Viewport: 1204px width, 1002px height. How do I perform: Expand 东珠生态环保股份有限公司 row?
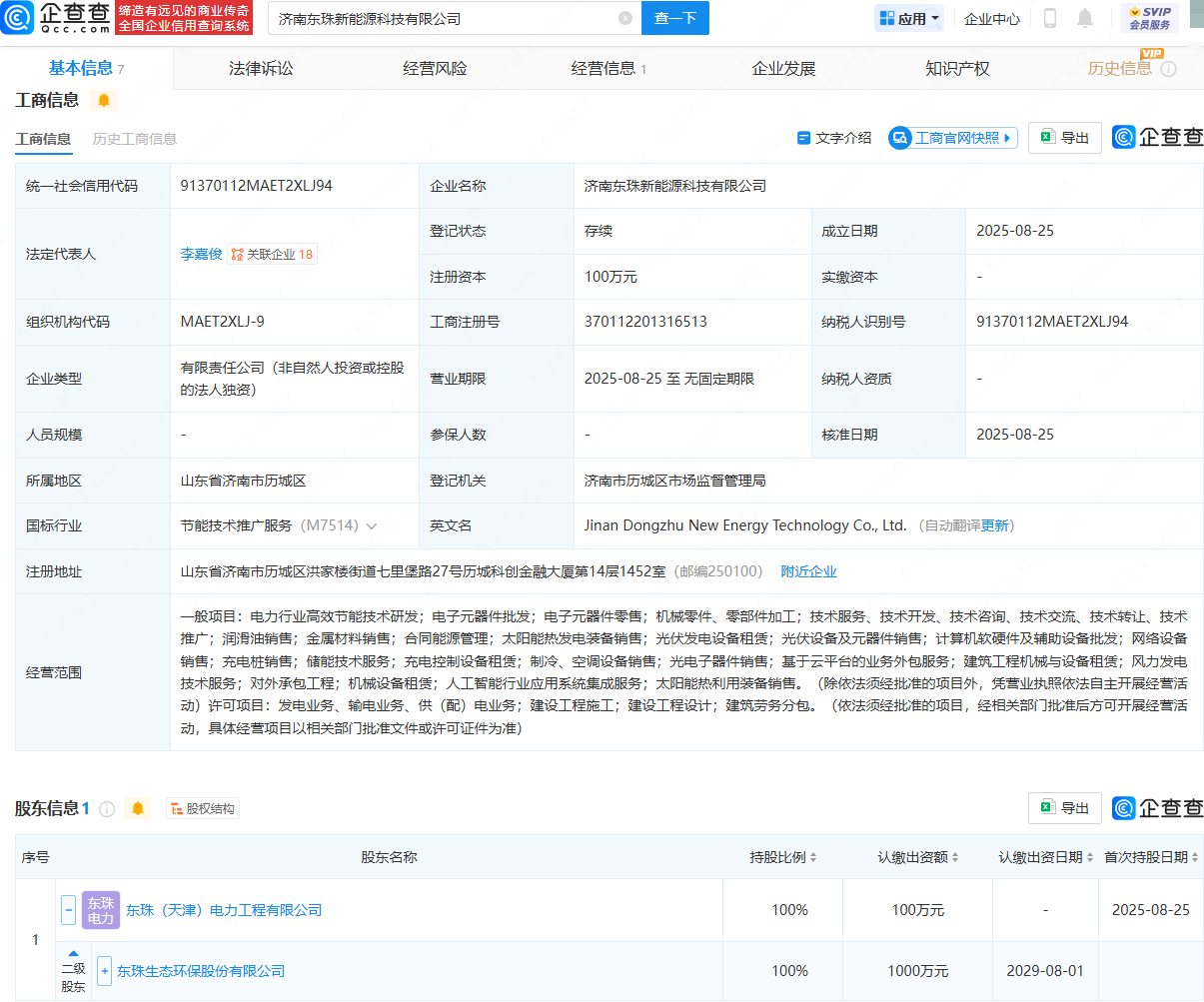(x=104, y=971)
